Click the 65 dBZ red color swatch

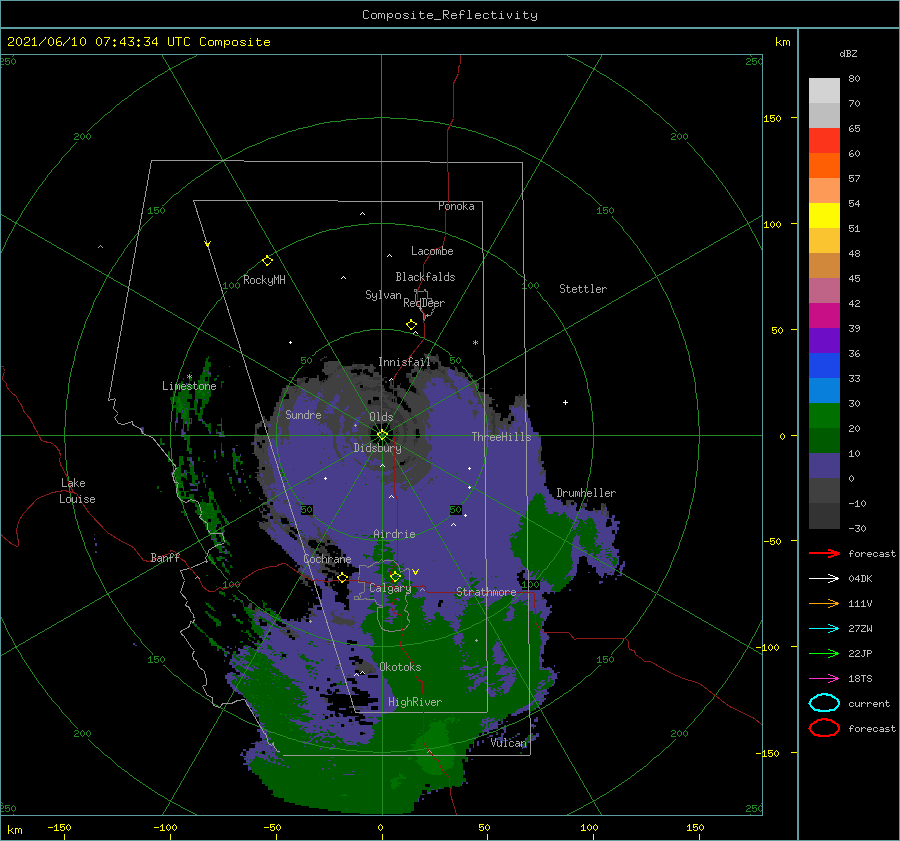[824, 140]
